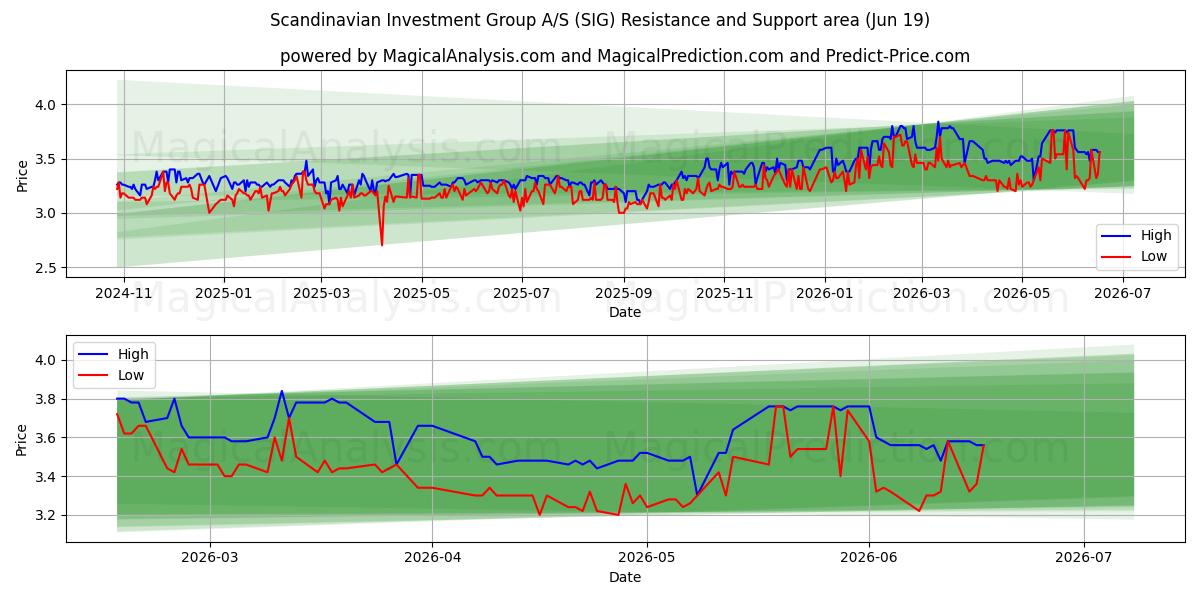Click the '2025-05' x-axis tick label
Viewport: 1200px width, 600px height.
421,293
